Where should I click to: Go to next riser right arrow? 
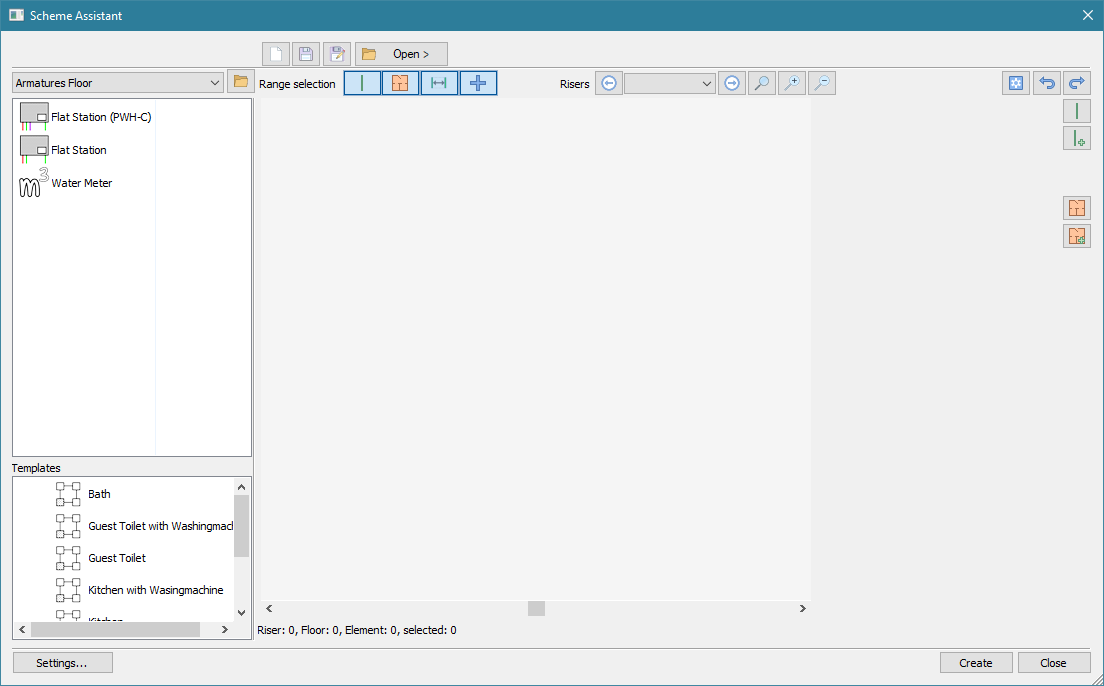pos(732,83)
